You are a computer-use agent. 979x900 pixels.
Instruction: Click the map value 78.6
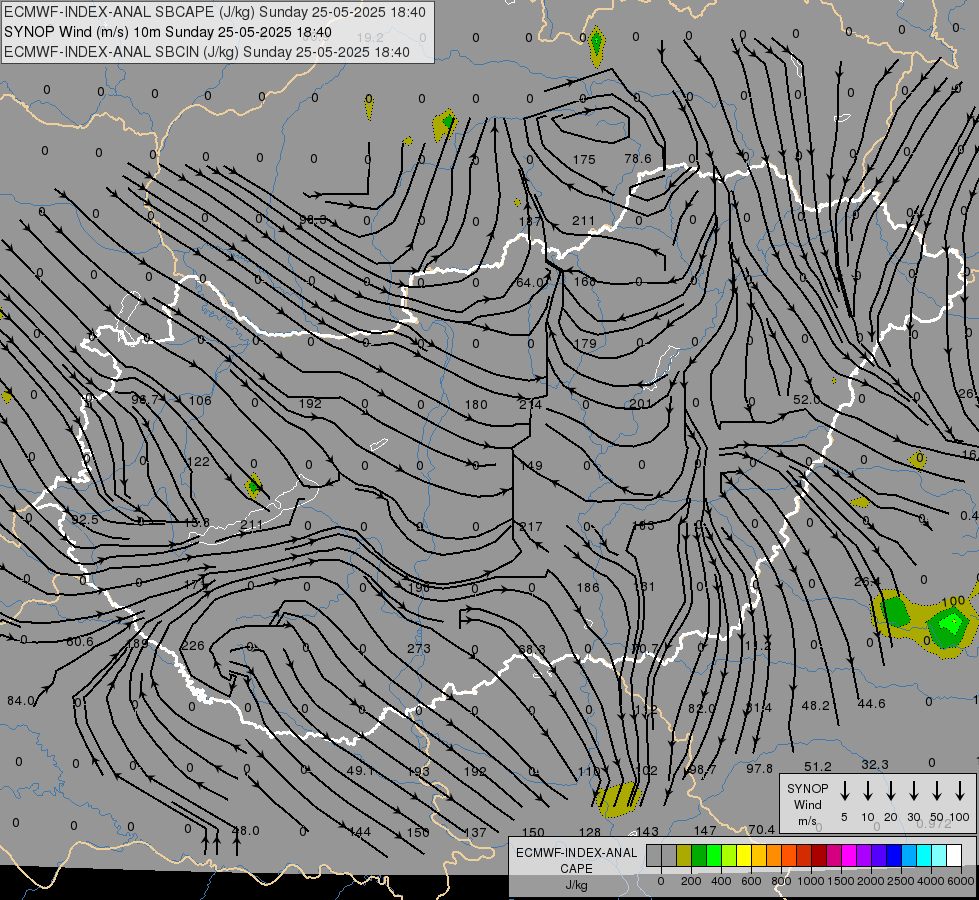tap(637, 159)
